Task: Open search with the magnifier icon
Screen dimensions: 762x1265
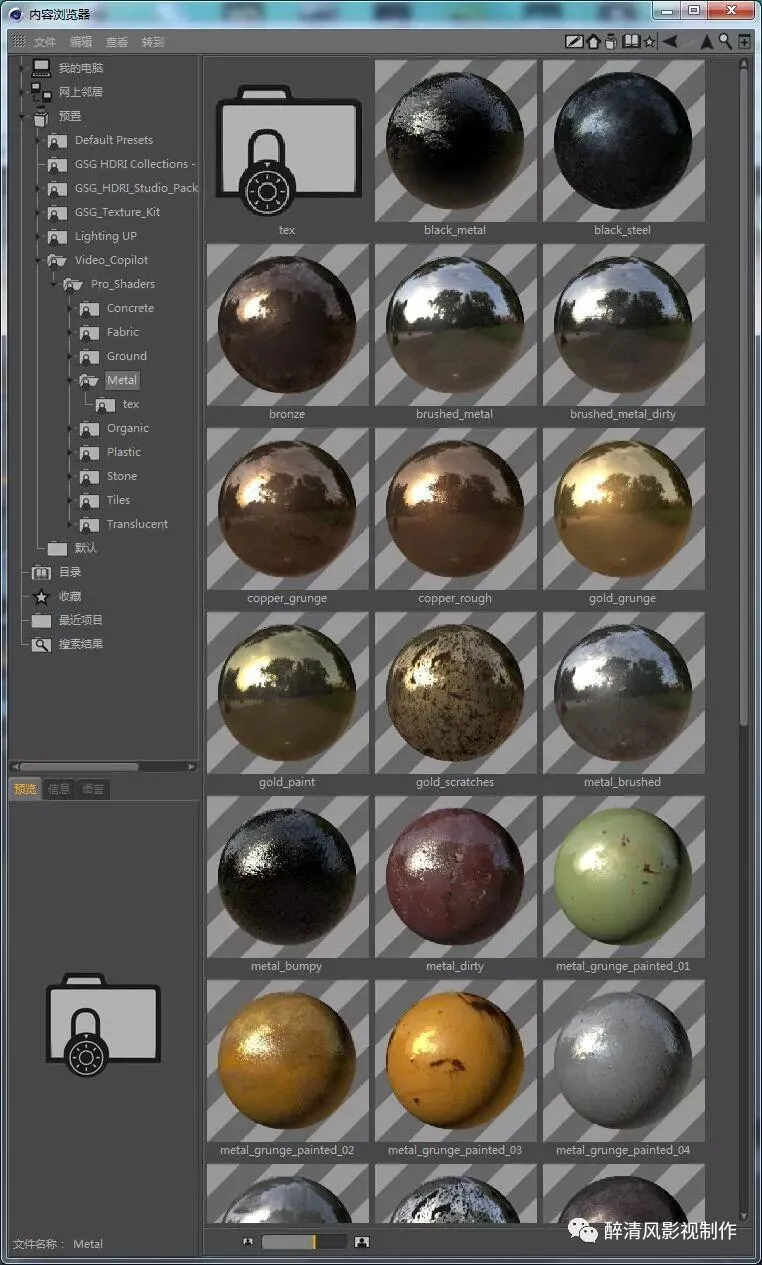Action: (726, 42)
